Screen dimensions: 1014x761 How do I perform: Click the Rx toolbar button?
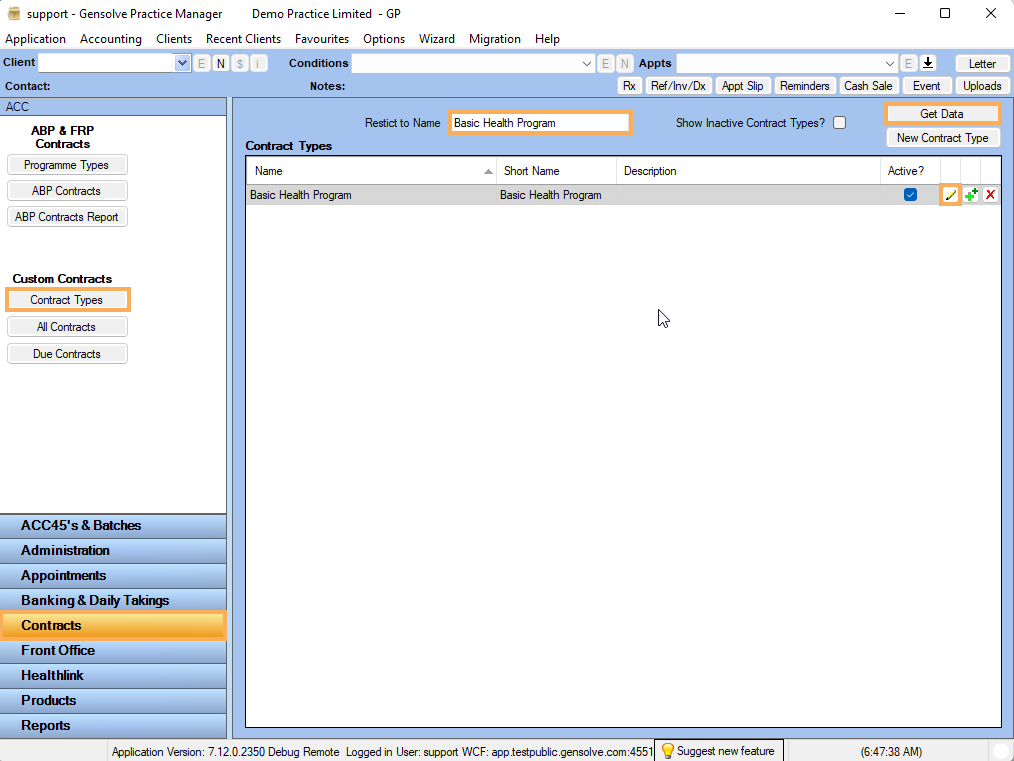point(629,86)
